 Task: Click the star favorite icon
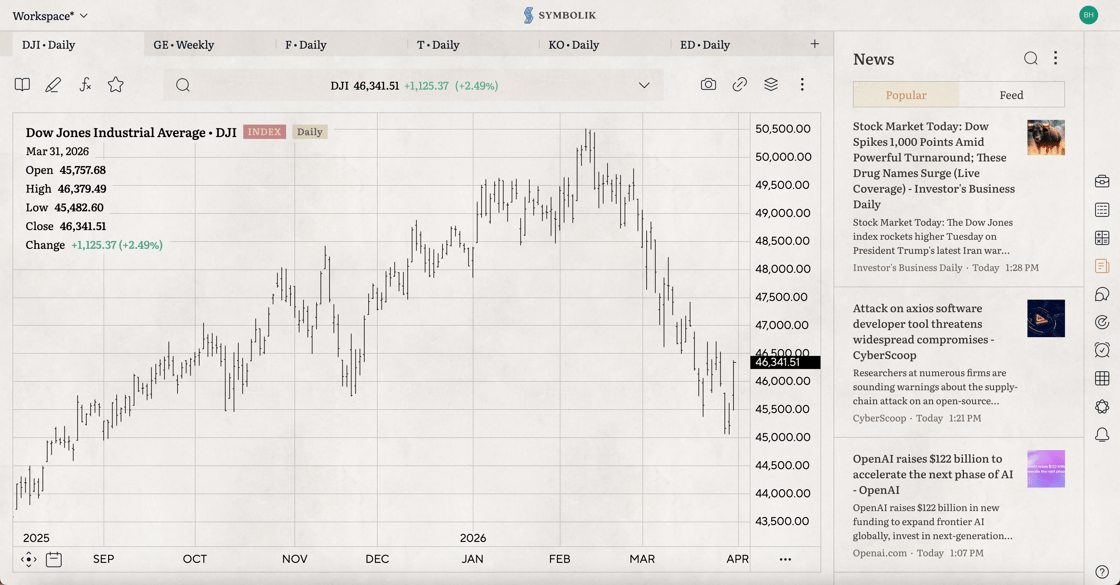click(116, 85)
